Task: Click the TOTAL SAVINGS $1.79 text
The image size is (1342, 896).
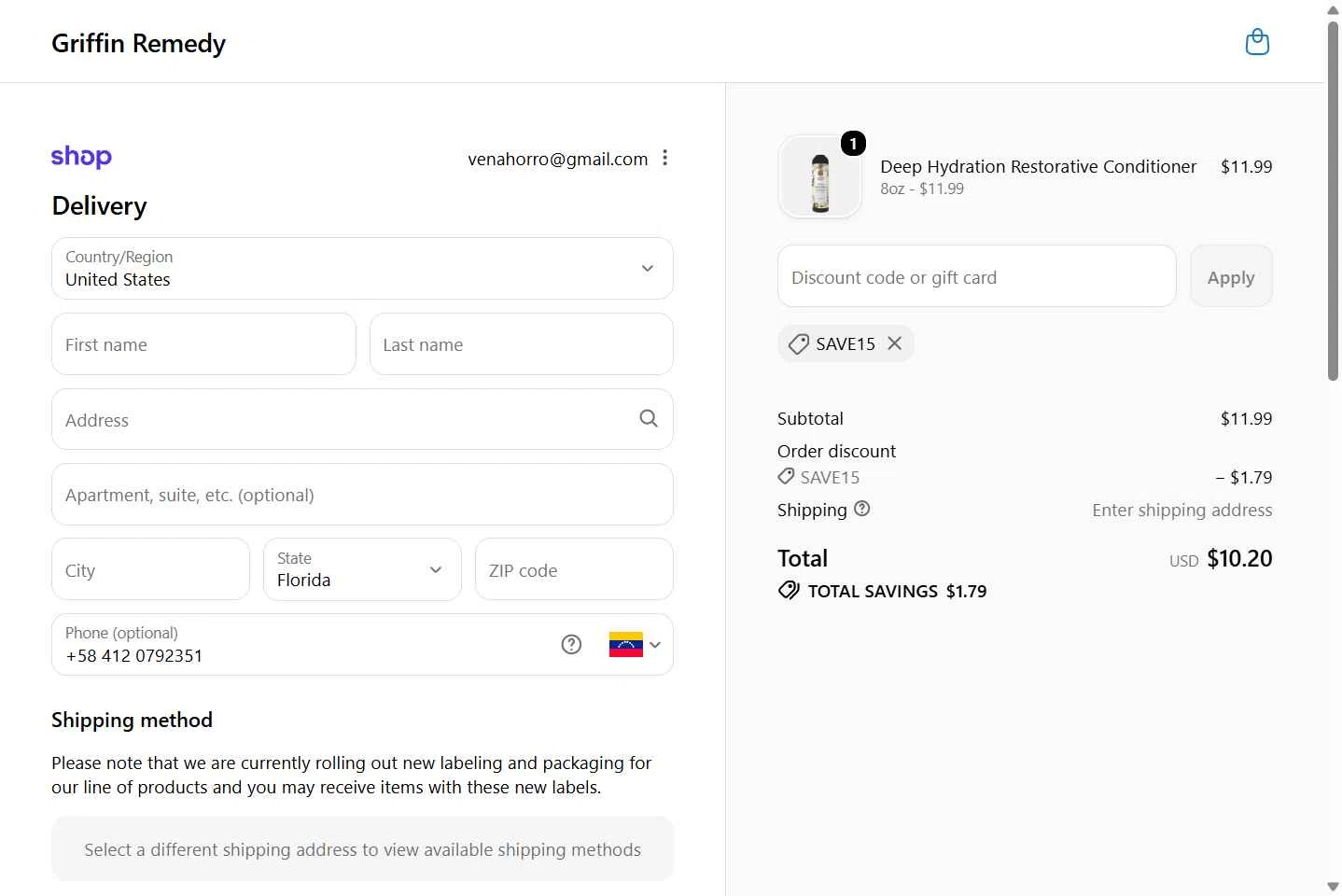Action: (x=897, y=591)
